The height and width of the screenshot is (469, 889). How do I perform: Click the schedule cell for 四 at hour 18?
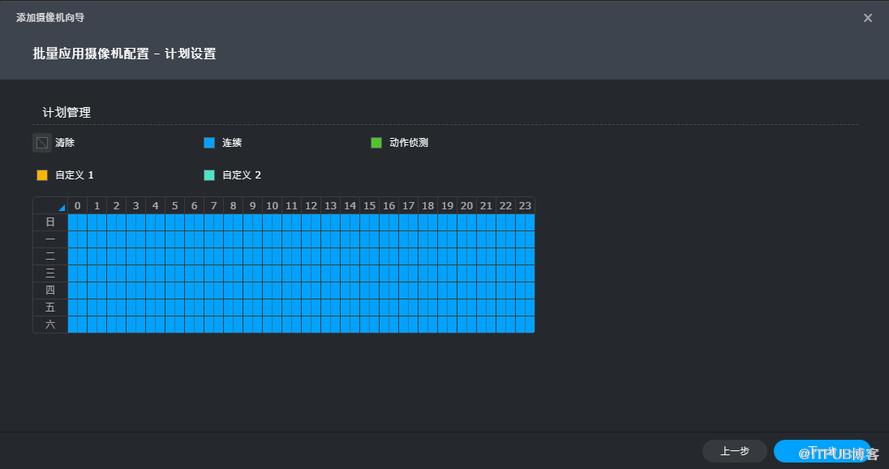click(x=428, y=290)
